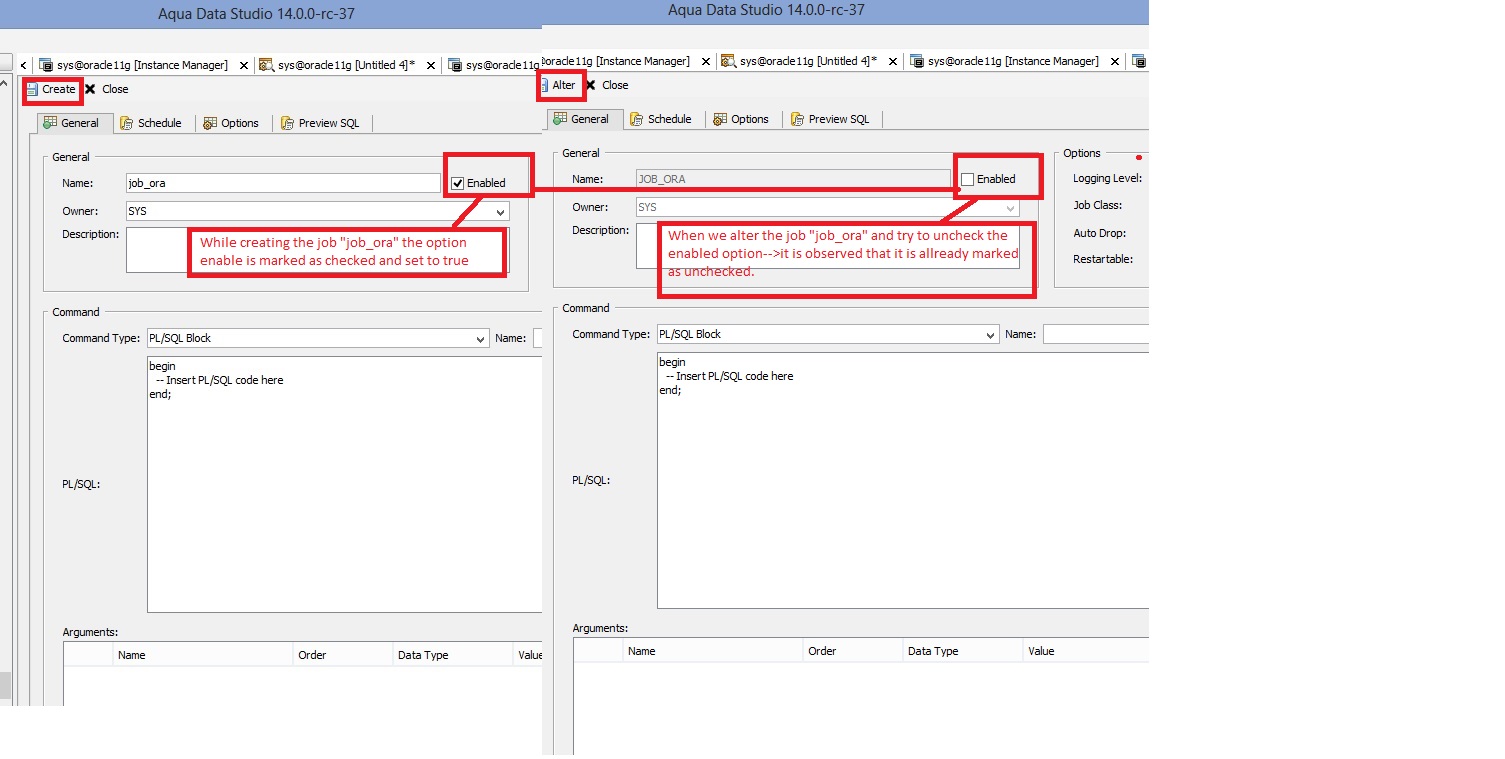Open the Schedule tab in the Alter job editor
1505x759 pixels.
661,119
